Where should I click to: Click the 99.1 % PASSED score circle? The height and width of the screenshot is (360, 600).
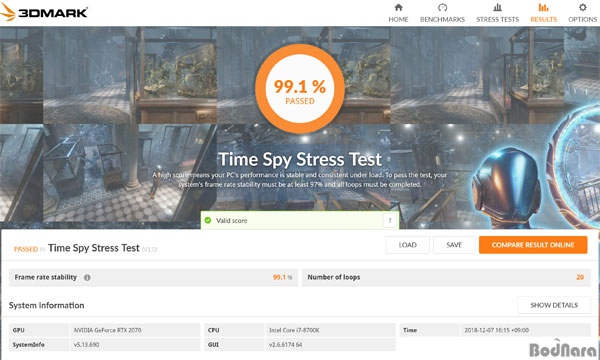tap(300, 89)
